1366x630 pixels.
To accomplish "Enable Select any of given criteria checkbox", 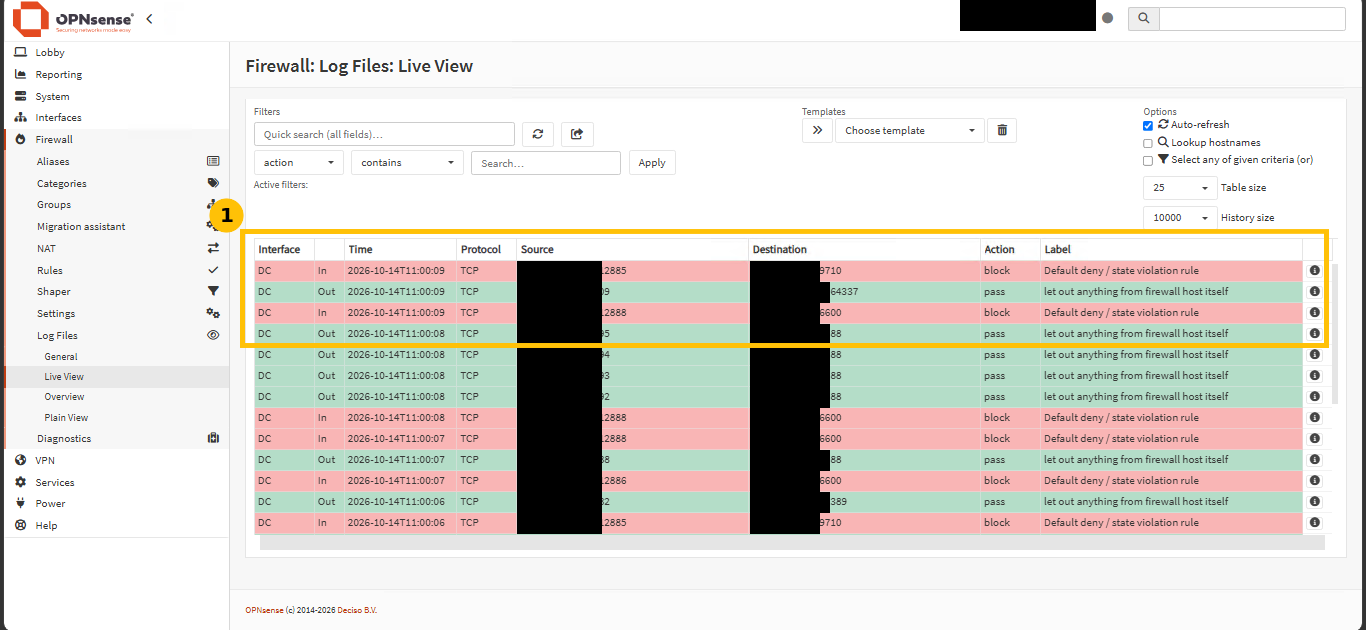I will click(1148, 160).
